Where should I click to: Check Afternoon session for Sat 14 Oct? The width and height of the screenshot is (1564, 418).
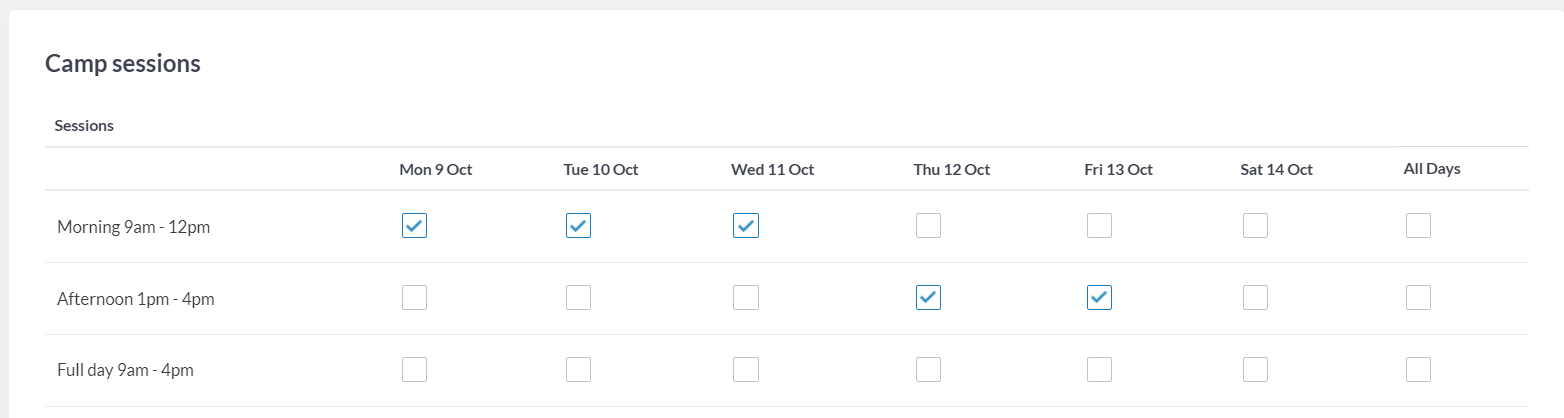click(1255, 298)
